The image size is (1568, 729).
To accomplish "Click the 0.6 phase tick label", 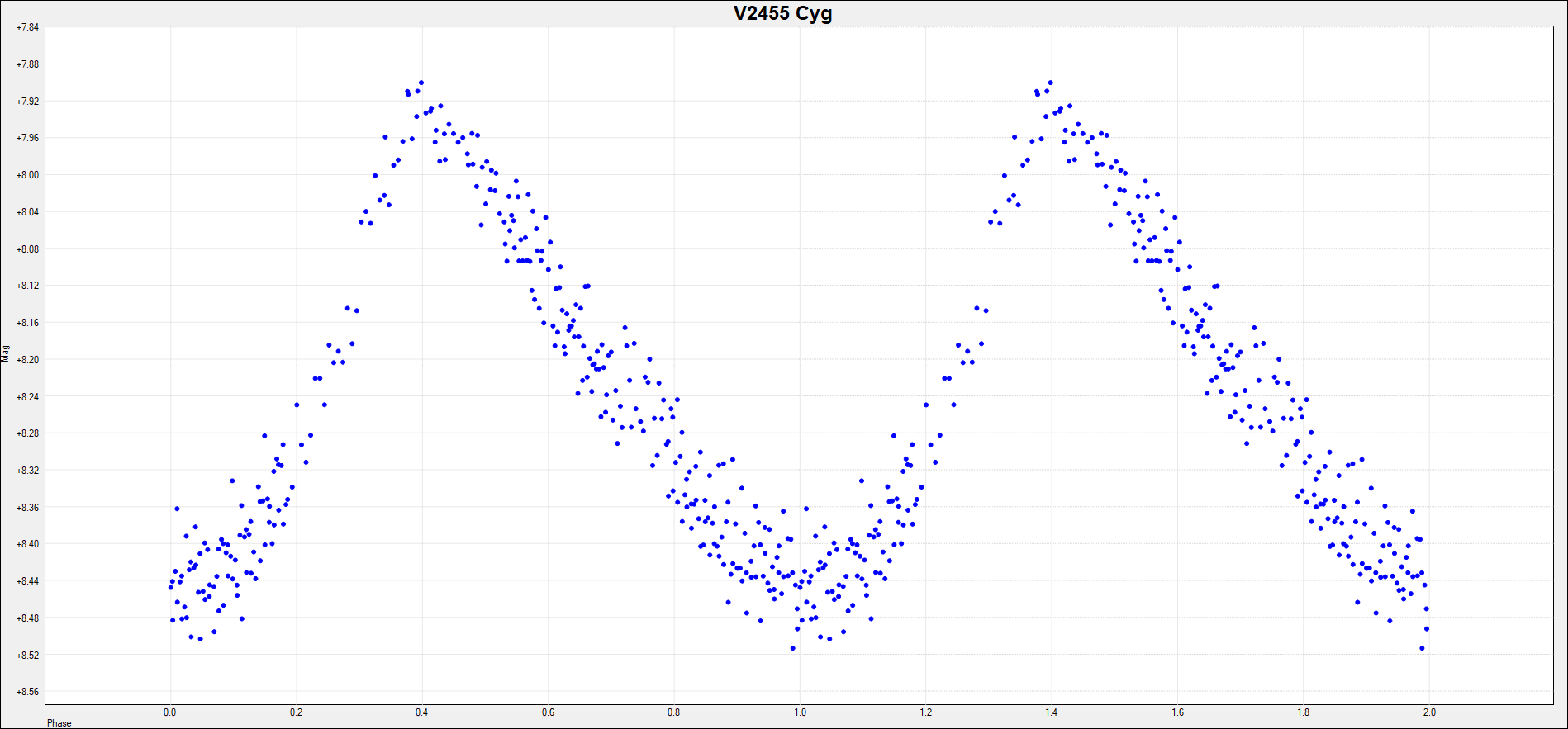I will [x=548, y=712].
